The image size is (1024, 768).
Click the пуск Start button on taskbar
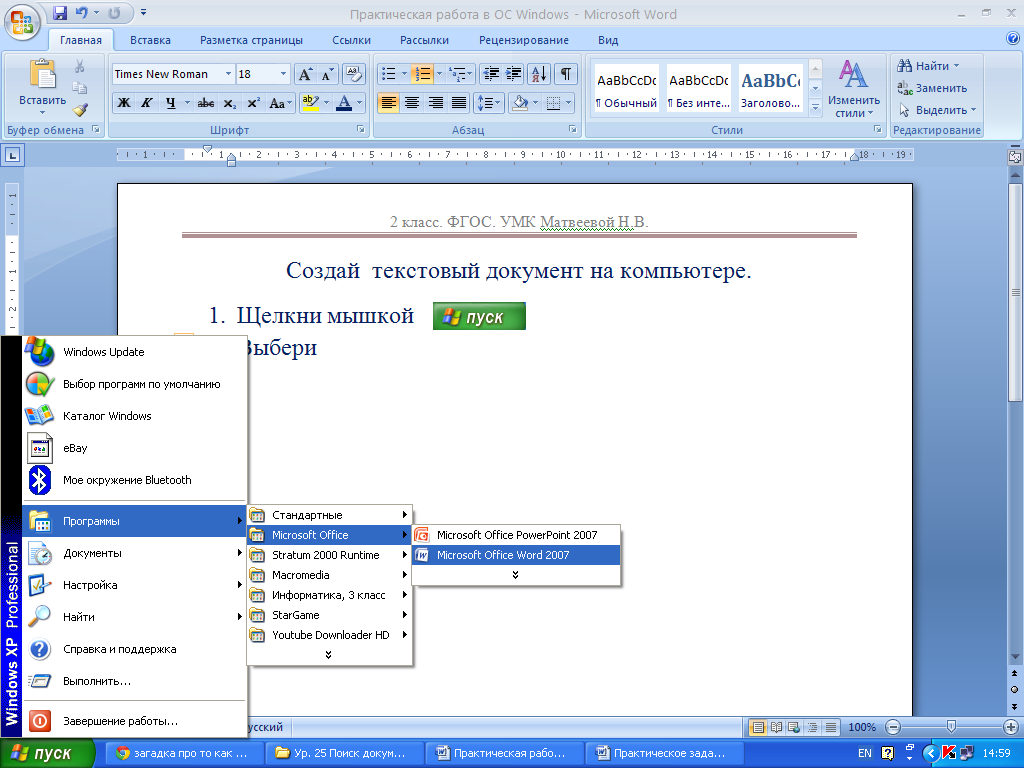pyautogui.click(x=47, y=753)
